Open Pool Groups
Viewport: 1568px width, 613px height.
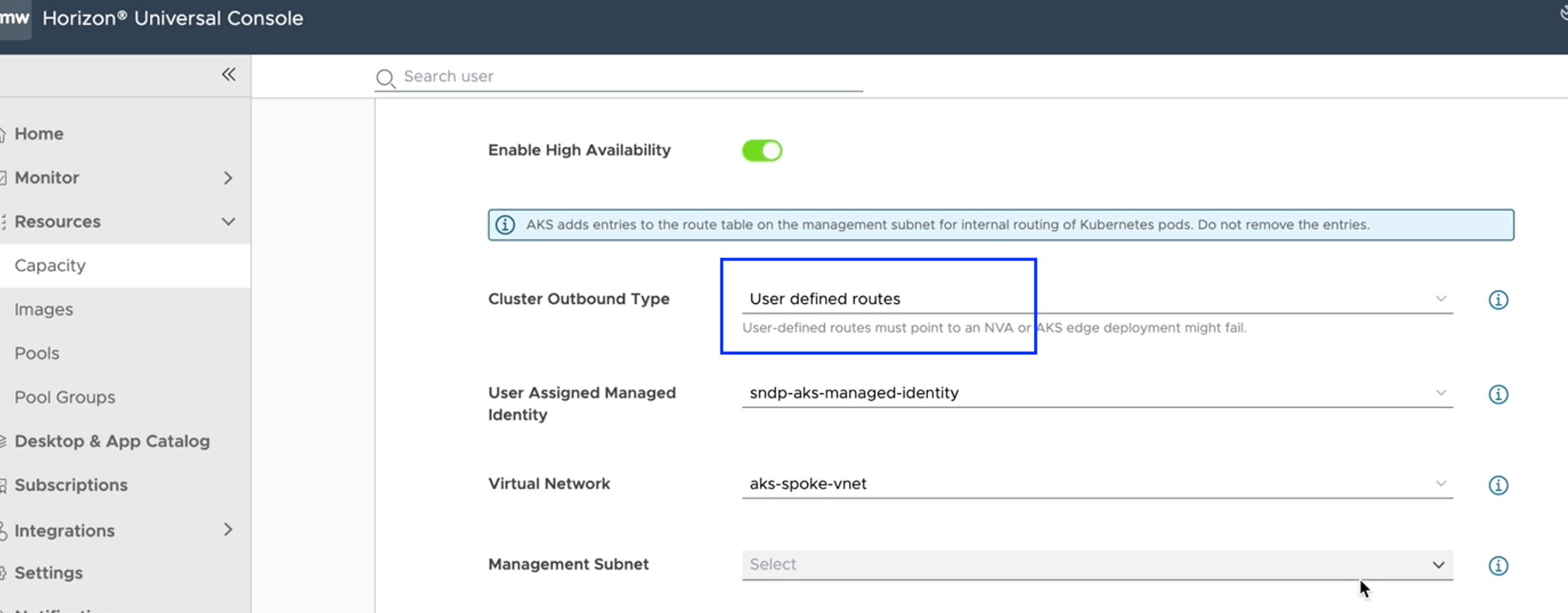(x=64, y=396)
